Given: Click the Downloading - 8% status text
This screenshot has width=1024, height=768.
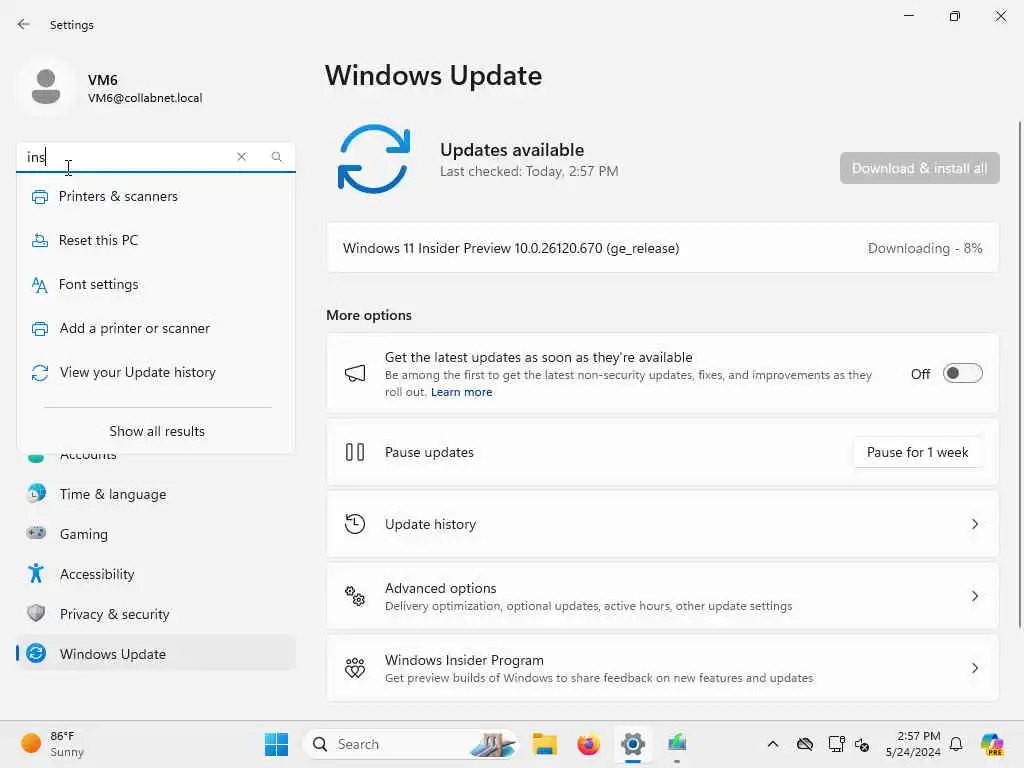Looking at the screenshot, I should coord(925,248).
